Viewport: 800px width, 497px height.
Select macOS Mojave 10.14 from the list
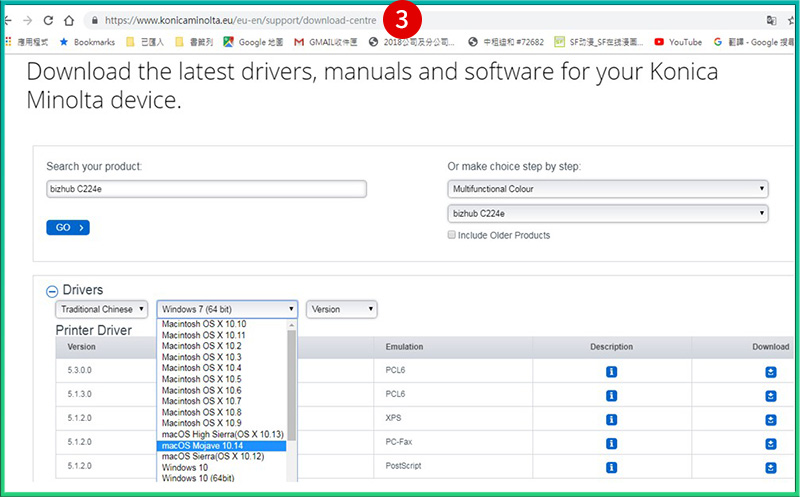[x=222, y=446]
